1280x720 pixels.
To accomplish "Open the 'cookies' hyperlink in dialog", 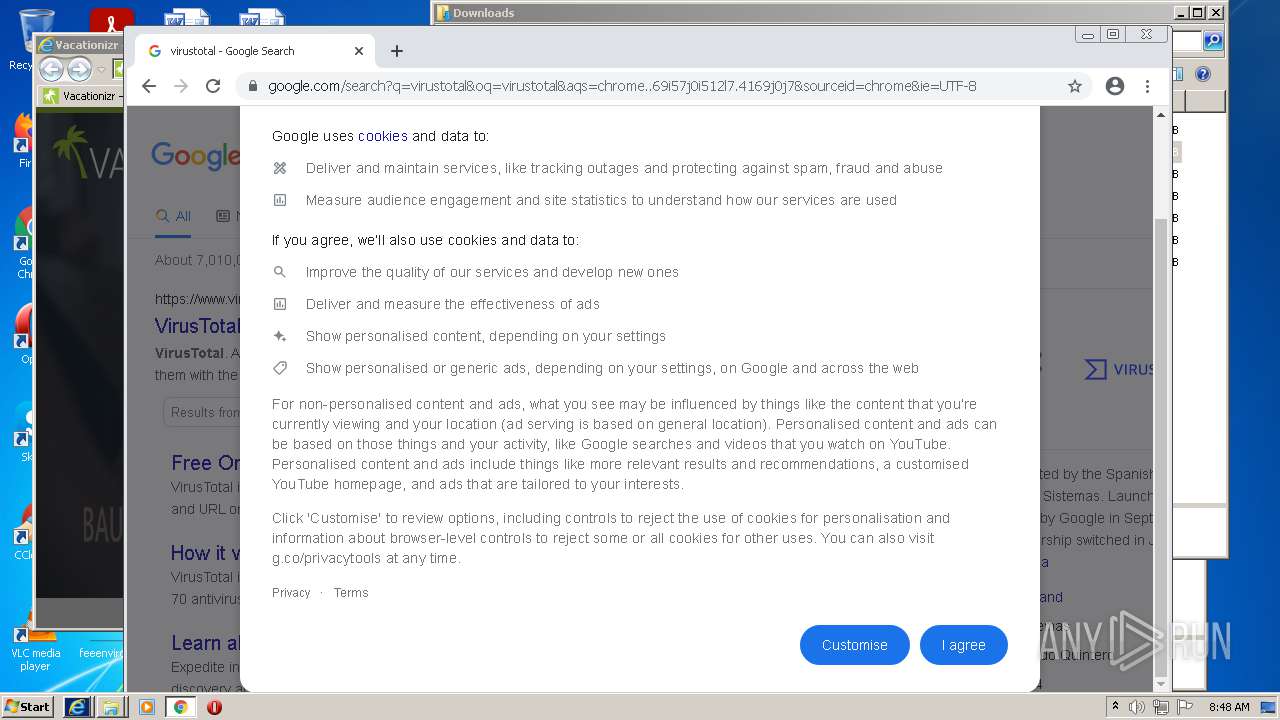I will click(383, 136).
